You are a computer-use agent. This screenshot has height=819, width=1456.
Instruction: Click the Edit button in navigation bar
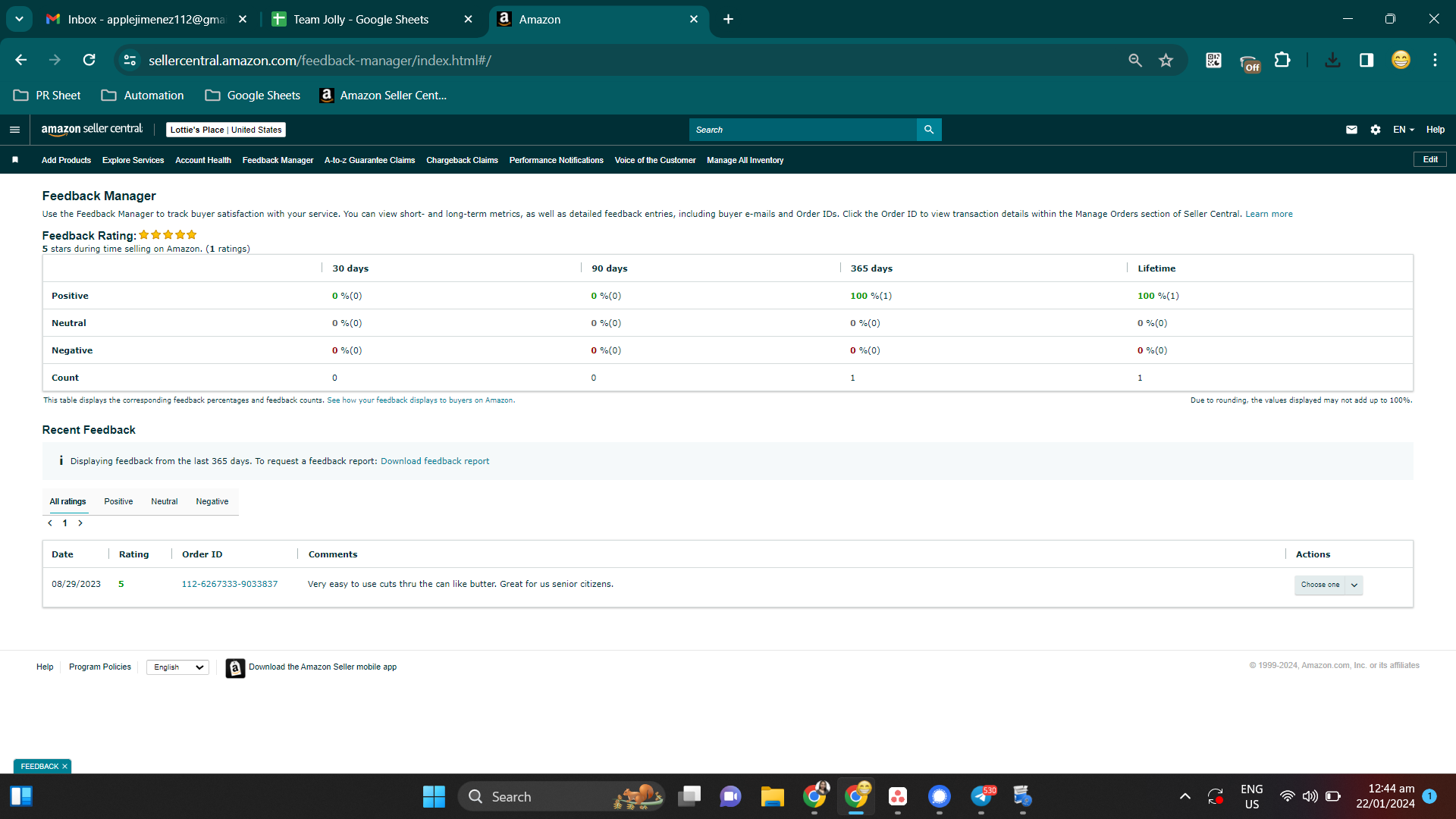1430,159
